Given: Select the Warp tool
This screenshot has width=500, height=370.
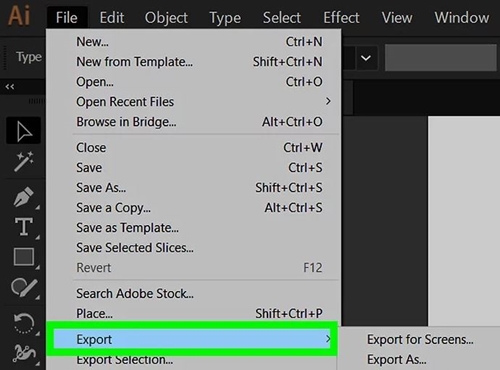Looking at the screenshot, I should coord(24,353).
